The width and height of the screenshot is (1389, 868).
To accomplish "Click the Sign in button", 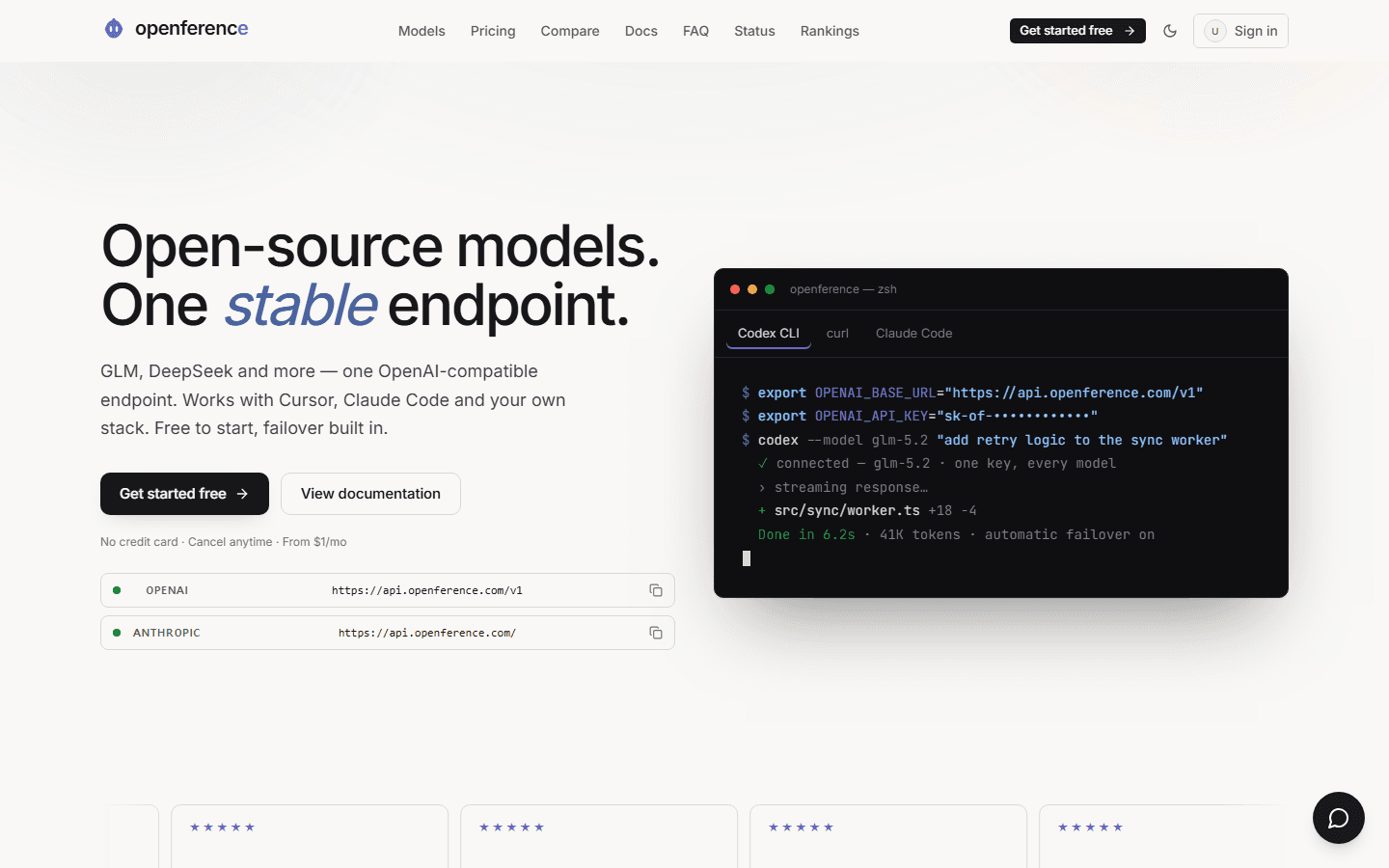I will click(1240, 31).
